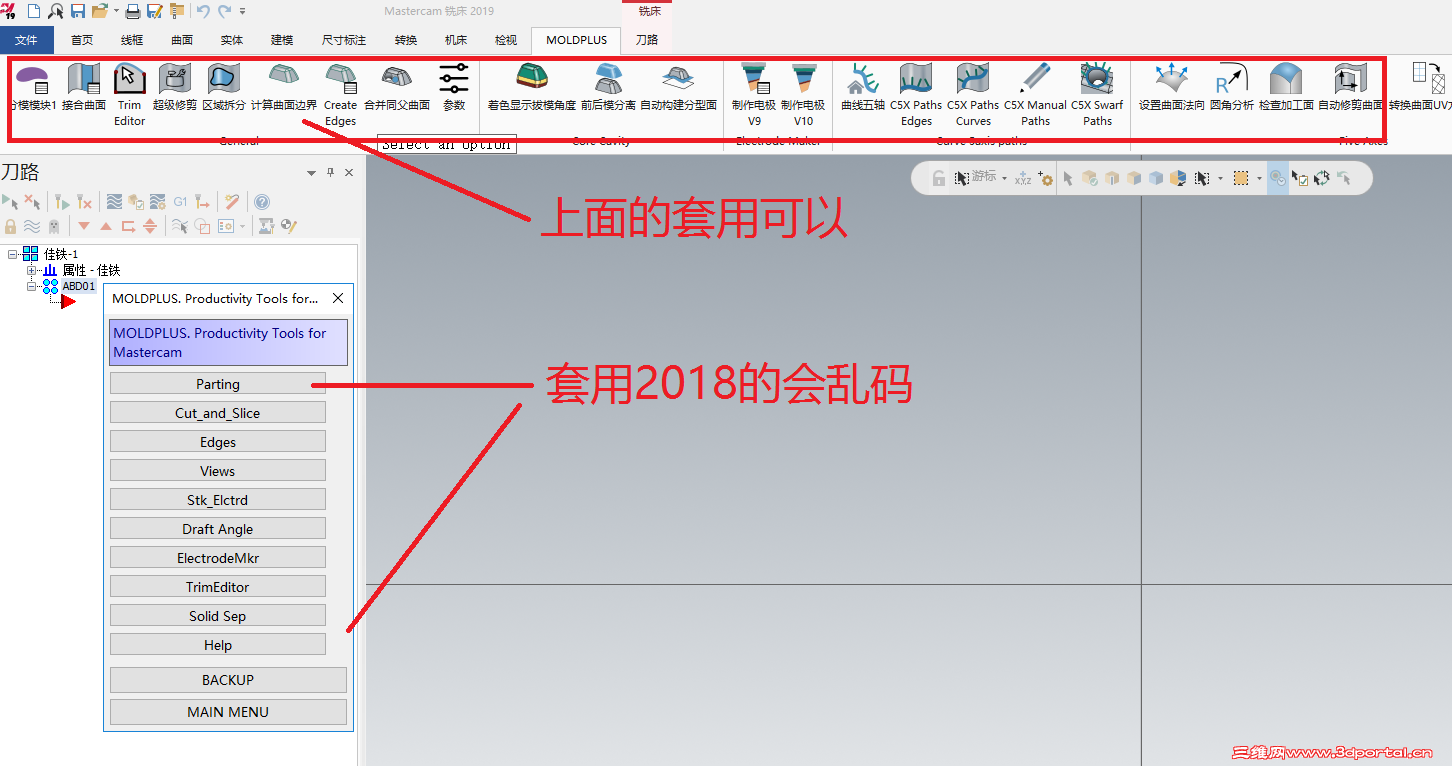This screenshot has height=766, width=1452.
Task: Click the MAIN MENU button
Action: (x=228, y=712)
